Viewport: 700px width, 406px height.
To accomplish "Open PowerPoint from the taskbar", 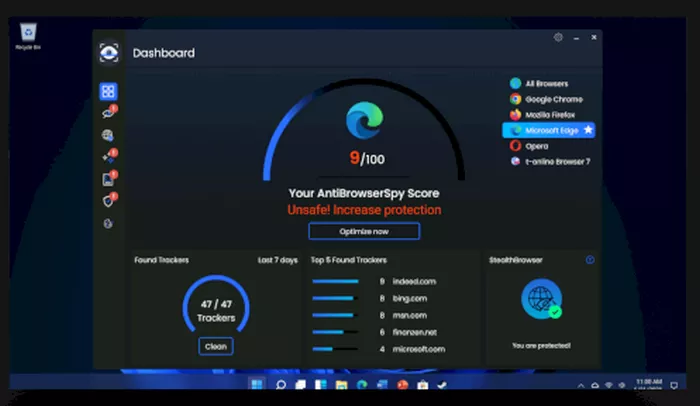I will point(403,385).
